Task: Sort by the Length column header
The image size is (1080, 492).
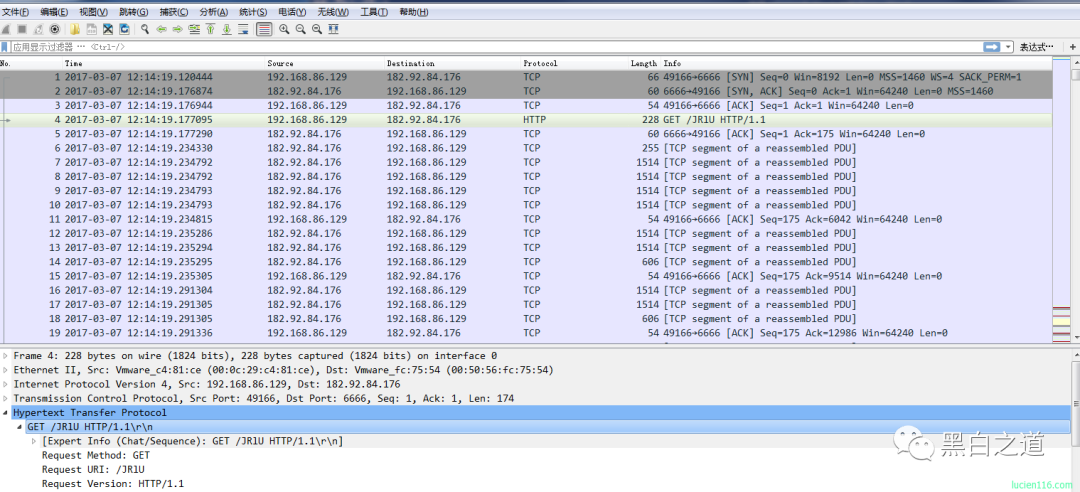Action: 644,63
